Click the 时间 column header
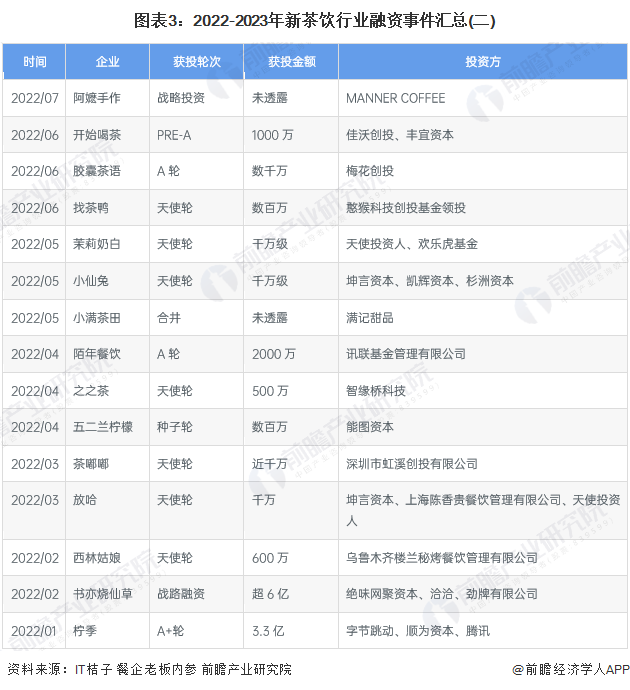The image size is (630, 690). pos(34,62)
